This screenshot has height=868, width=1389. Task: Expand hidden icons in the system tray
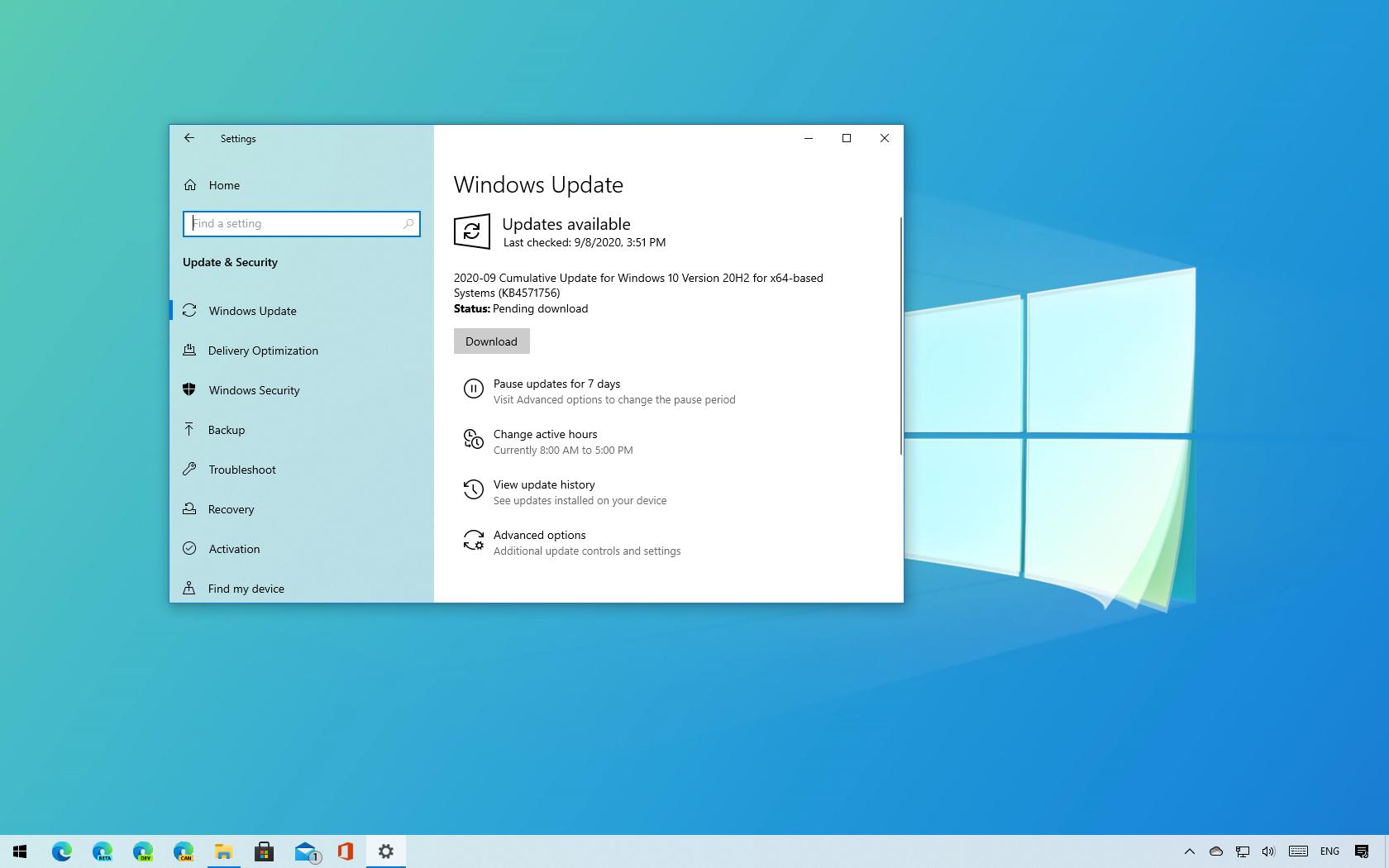tap(1189, 851)
